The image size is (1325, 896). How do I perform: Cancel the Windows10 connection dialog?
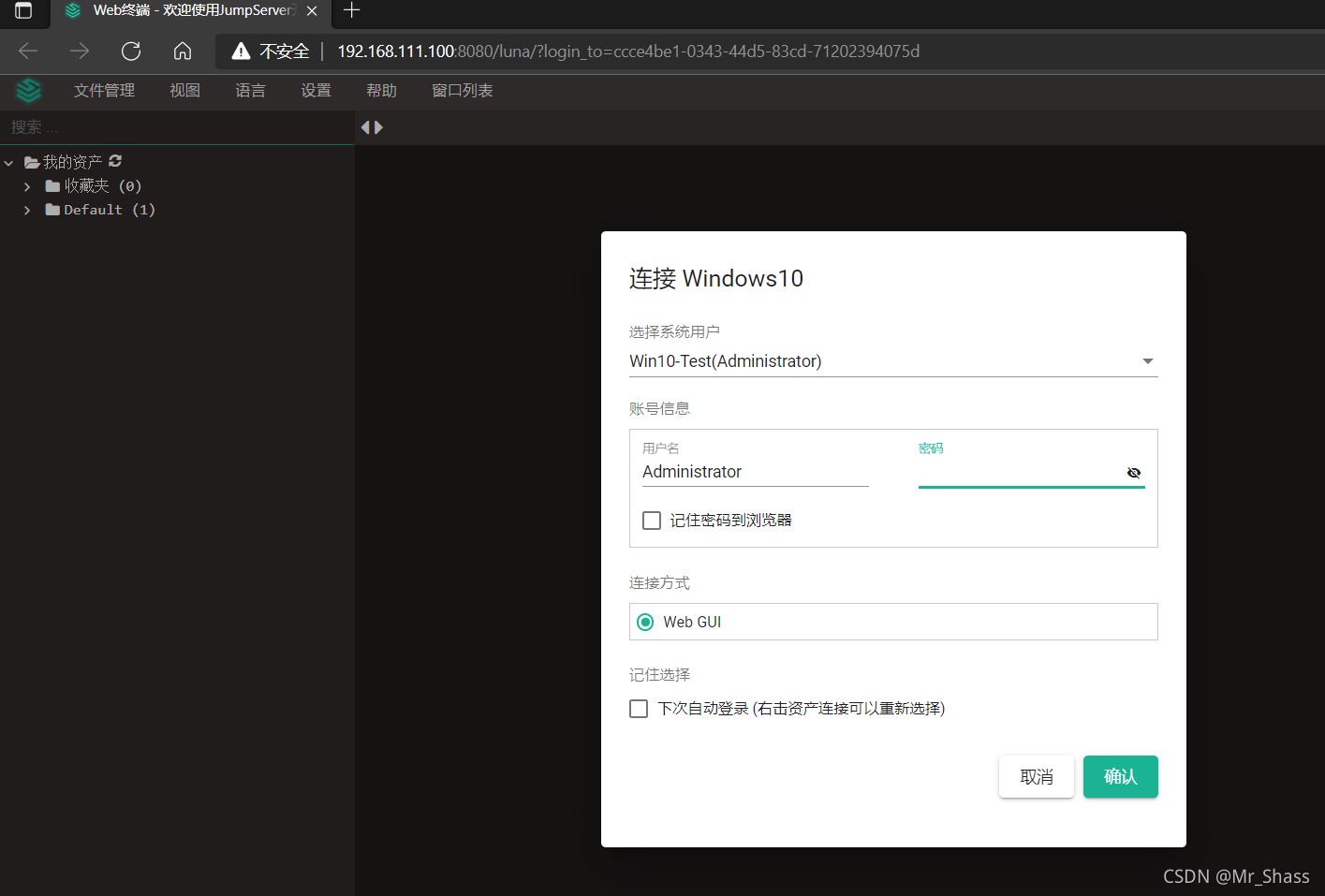pyautogui.click(x=1036, y=776)
